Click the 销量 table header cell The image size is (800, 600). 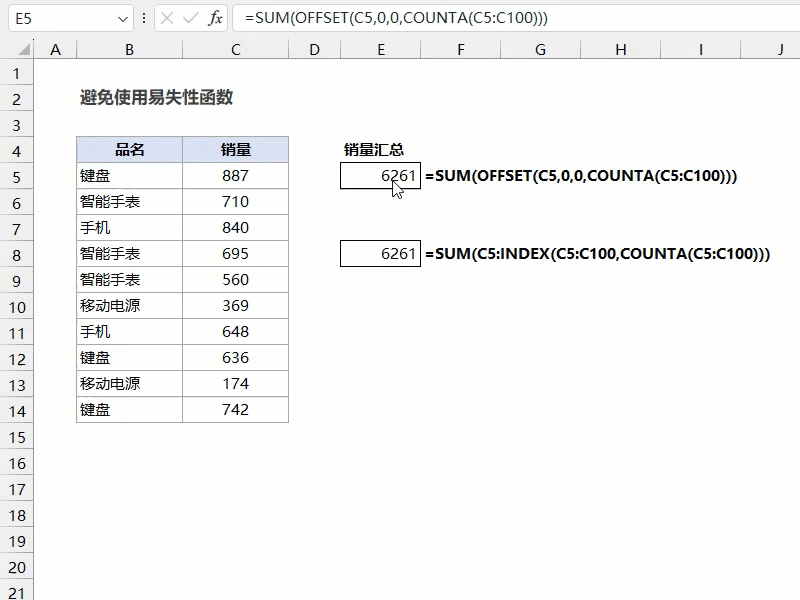pos(235,150)
